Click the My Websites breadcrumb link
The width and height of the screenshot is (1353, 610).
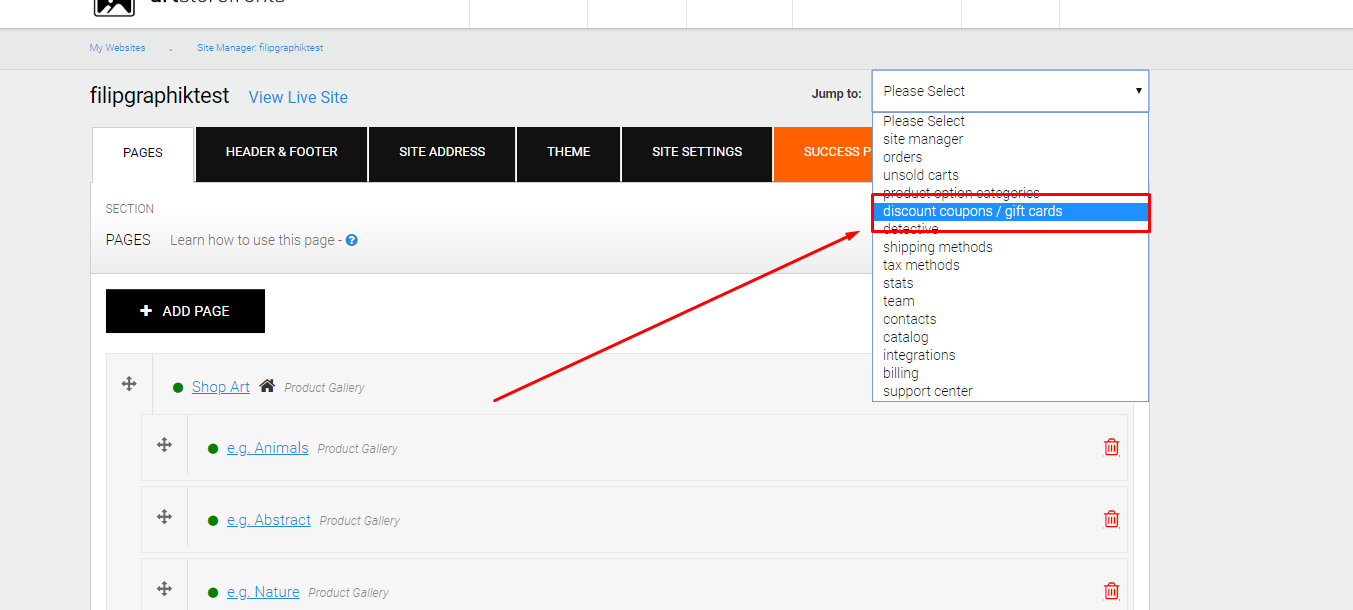[x=117, y=48]
